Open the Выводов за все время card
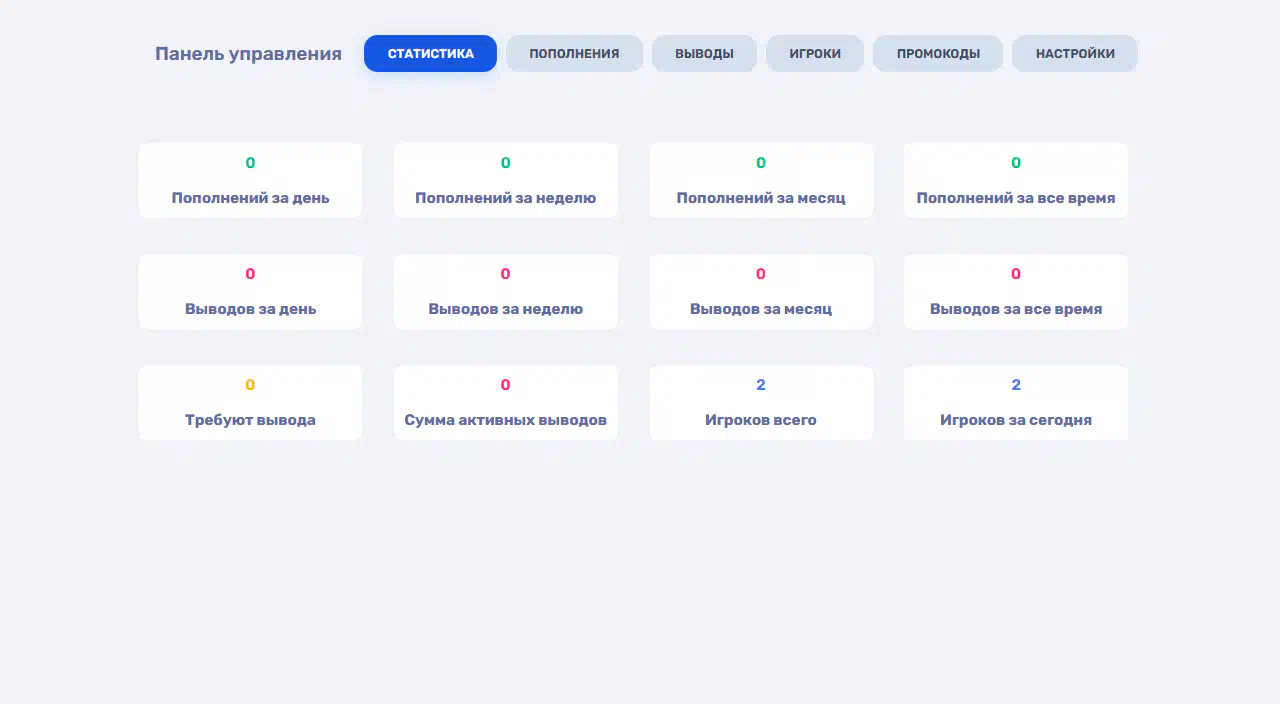This screenshot has height=704, width=1280. (x=1016, y=292)
